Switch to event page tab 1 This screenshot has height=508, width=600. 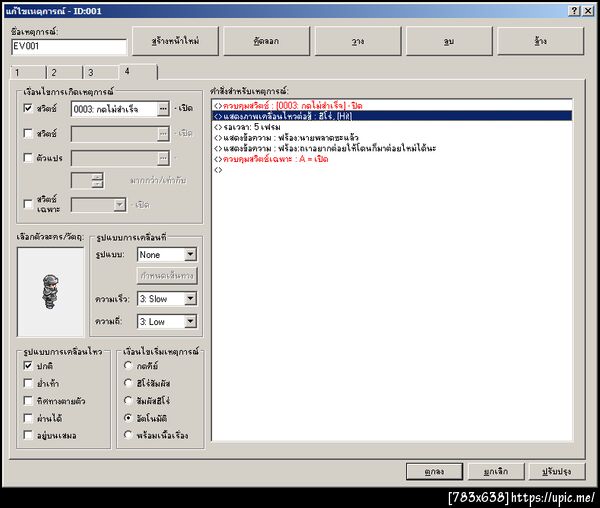pyautogui.click(x=28, y=72)
